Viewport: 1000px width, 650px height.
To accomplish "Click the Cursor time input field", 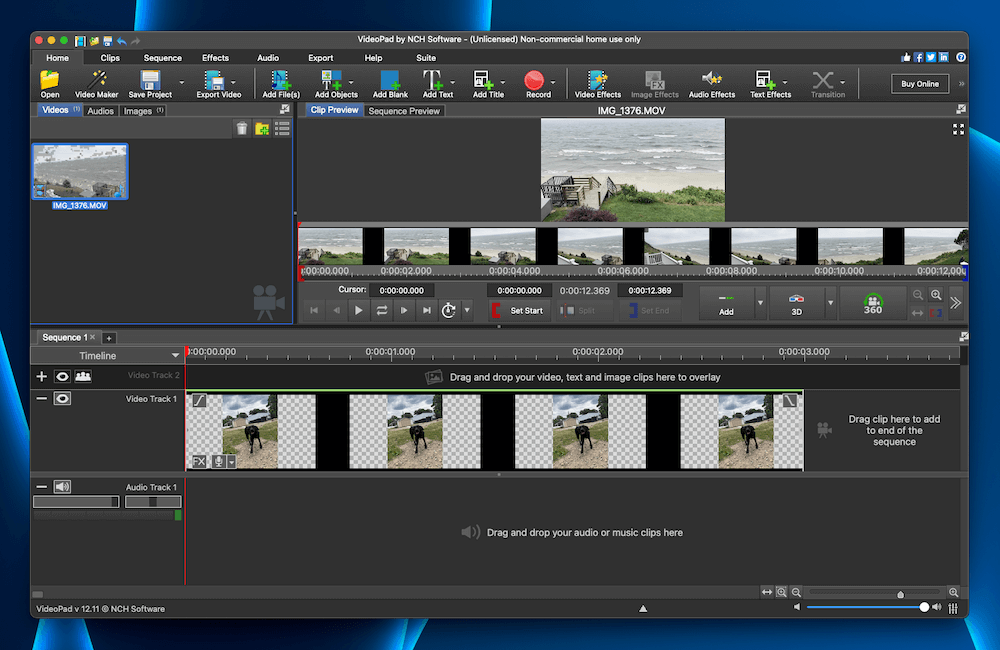I will (402, 290).
